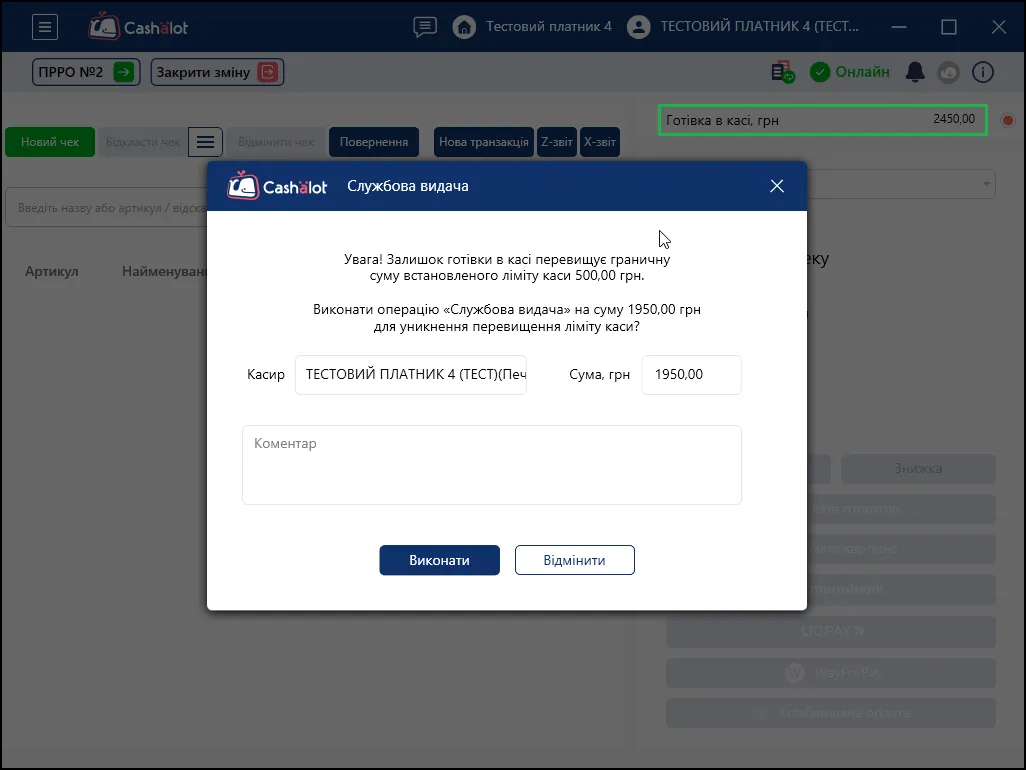Viewport: 1026px width, 770px height.
Task: Click Готівка в касі field
Action: tap(823, 120)
